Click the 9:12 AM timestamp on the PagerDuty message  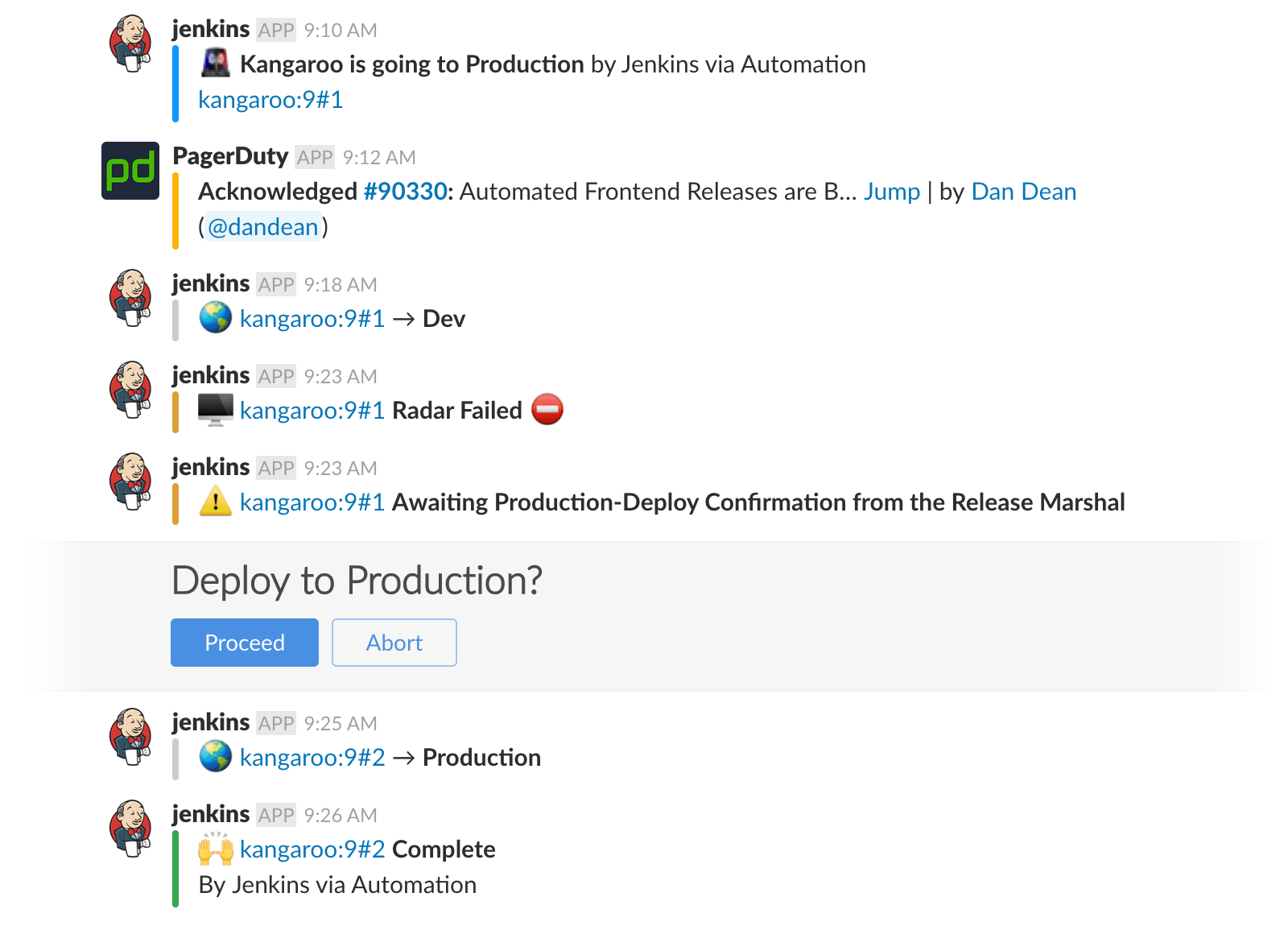[379, 158]
